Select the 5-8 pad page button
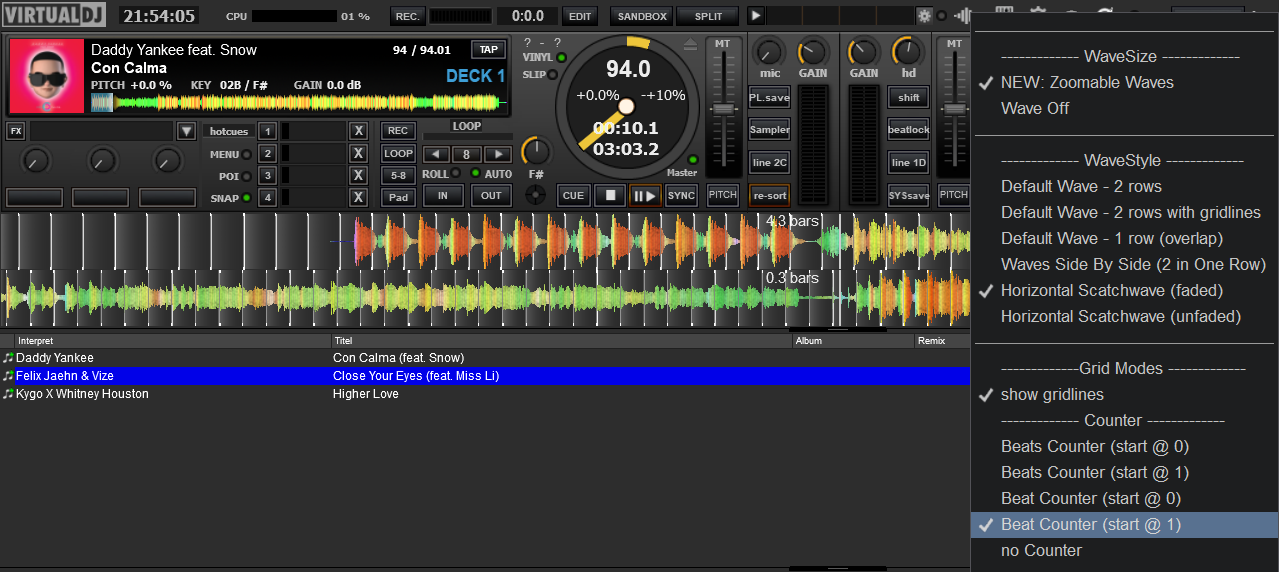The image size is (1279, 572). click(398, 176)
